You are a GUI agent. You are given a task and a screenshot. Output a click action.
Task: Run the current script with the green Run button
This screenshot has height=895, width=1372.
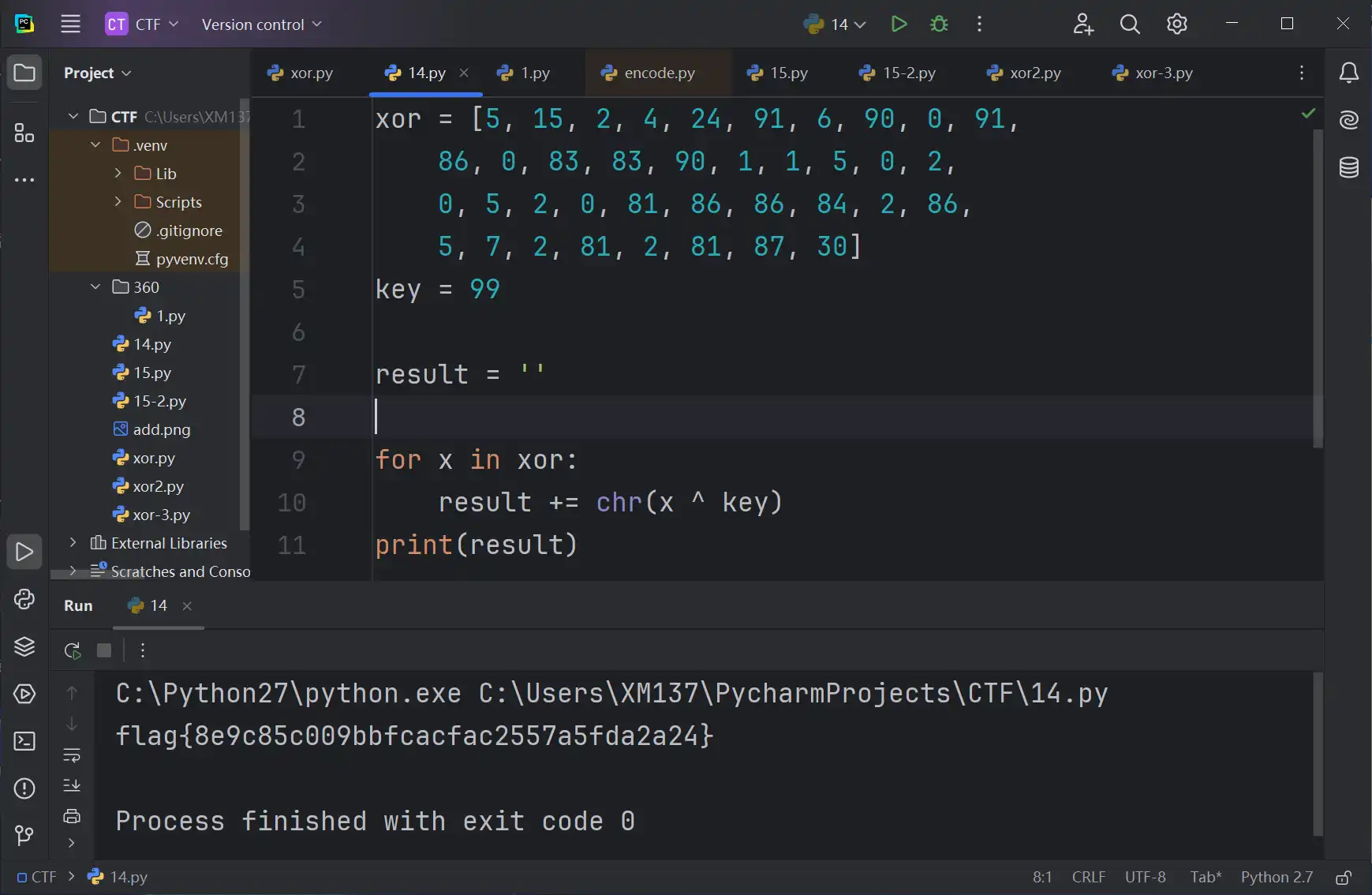point(899,24)
